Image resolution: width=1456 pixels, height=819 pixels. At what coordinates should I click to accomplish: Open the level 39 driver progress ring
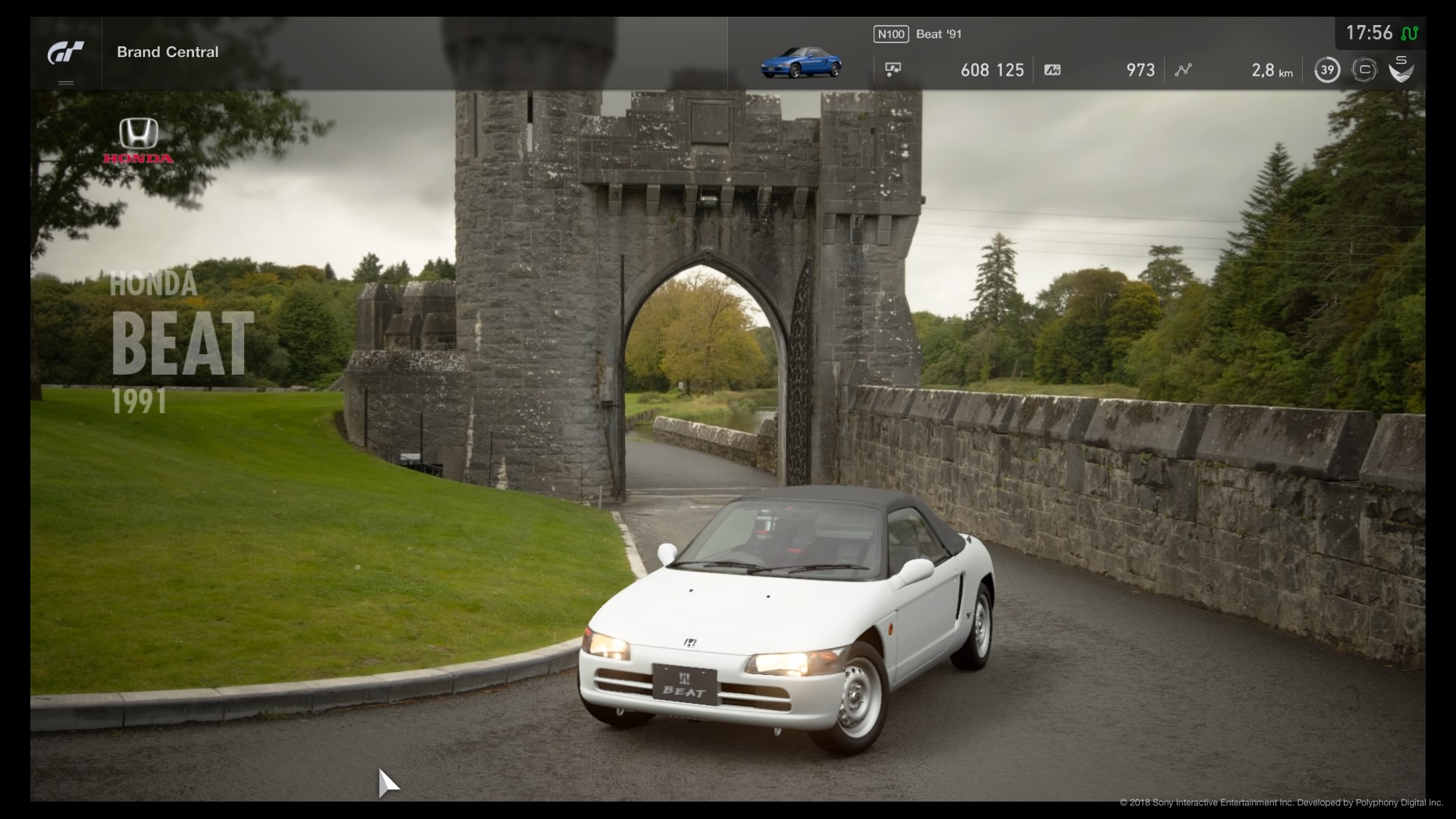tap(1326, 71)
